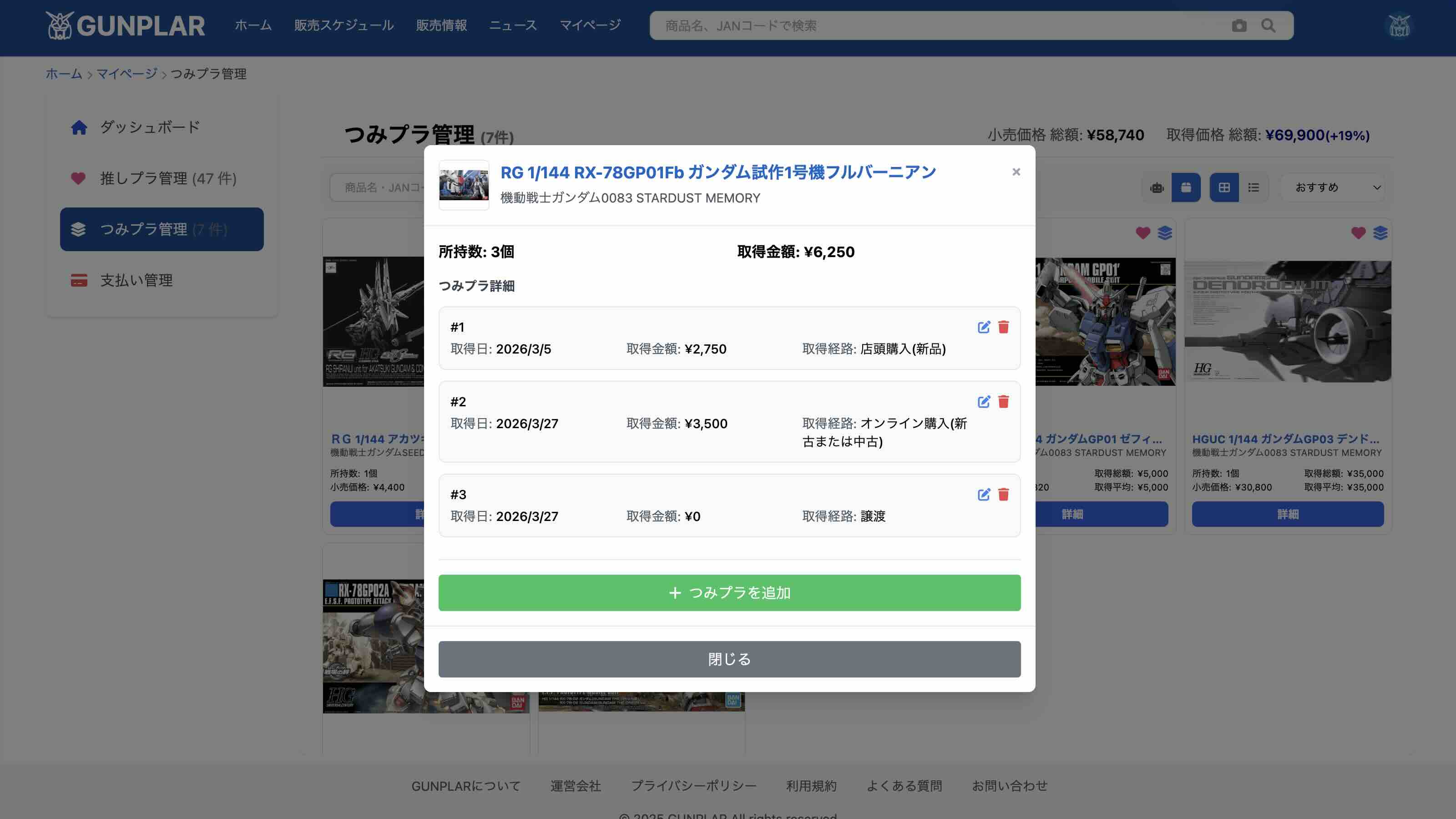Image resolution: width=1456 pixels, height=819 pixels.
Task: Open ホーム in the top navigation
Action: [x=253, y=25]
